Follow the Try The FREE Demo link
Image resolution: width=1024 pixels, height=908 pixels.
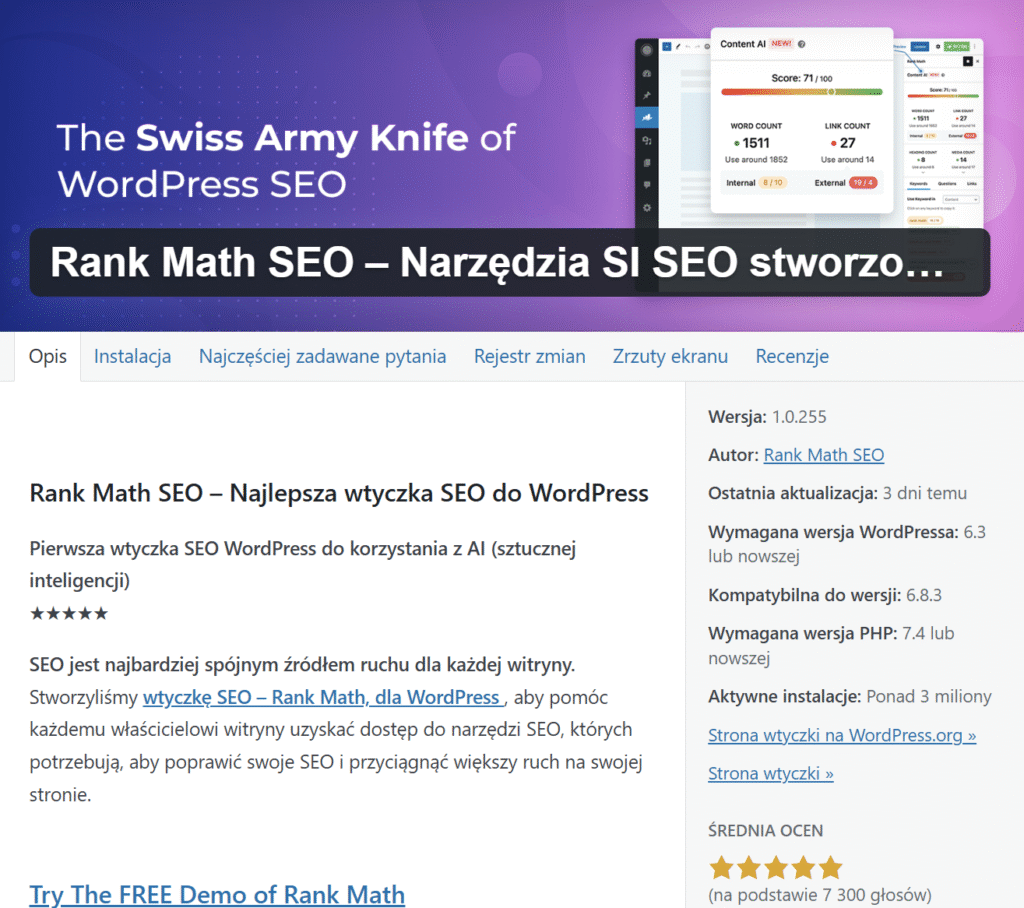[217, 894]
